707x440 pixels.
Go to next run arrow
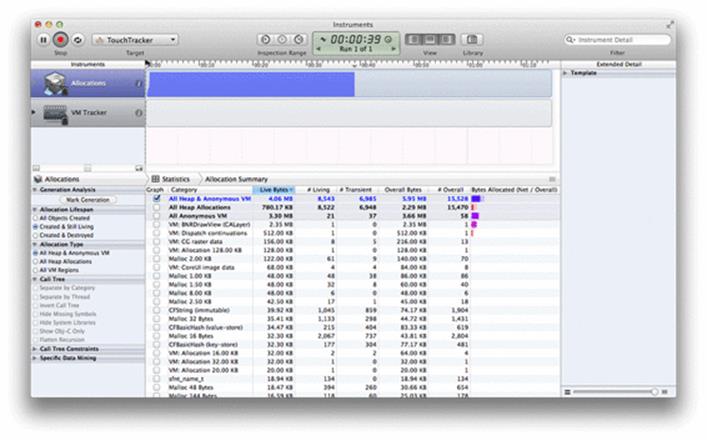coord(394,49)
